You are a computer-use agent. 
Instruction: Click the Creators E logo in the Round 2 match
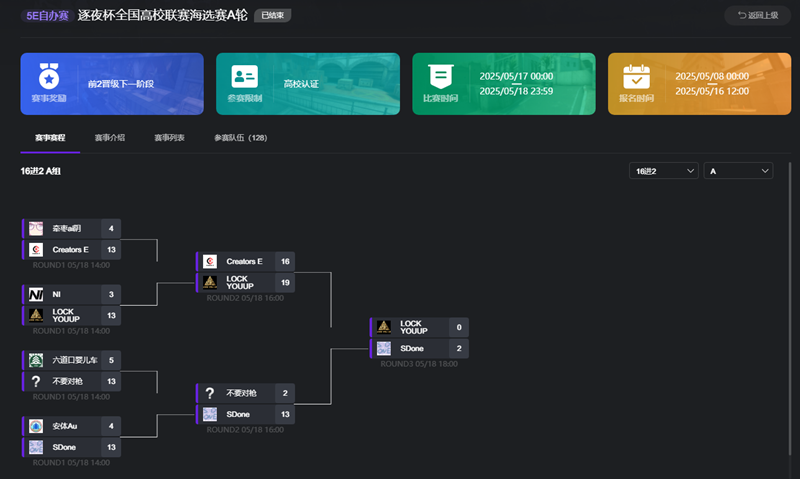210,261
